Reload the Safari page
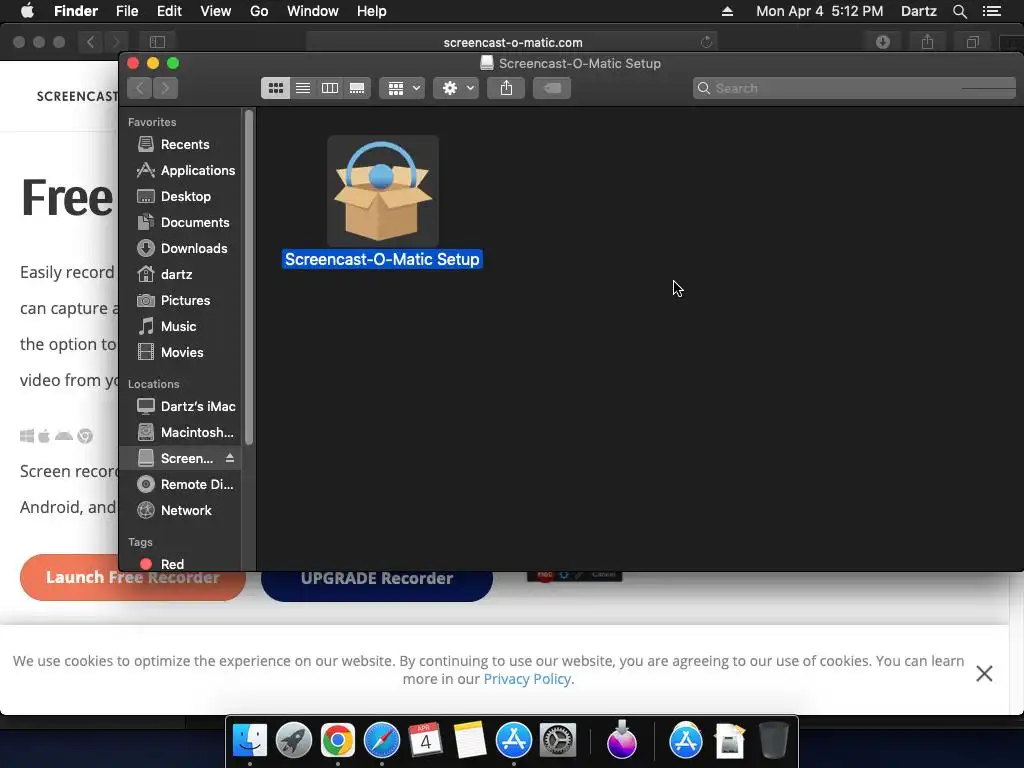Image resolution: width=1024 pixels, height=768 pixels. coord(706,42)
